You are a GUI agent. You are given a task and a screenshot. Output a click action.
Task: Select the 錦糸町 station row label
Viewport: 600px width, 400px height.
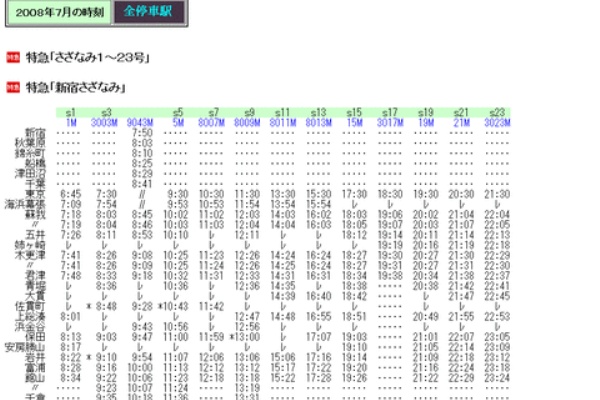pos(30,153)
